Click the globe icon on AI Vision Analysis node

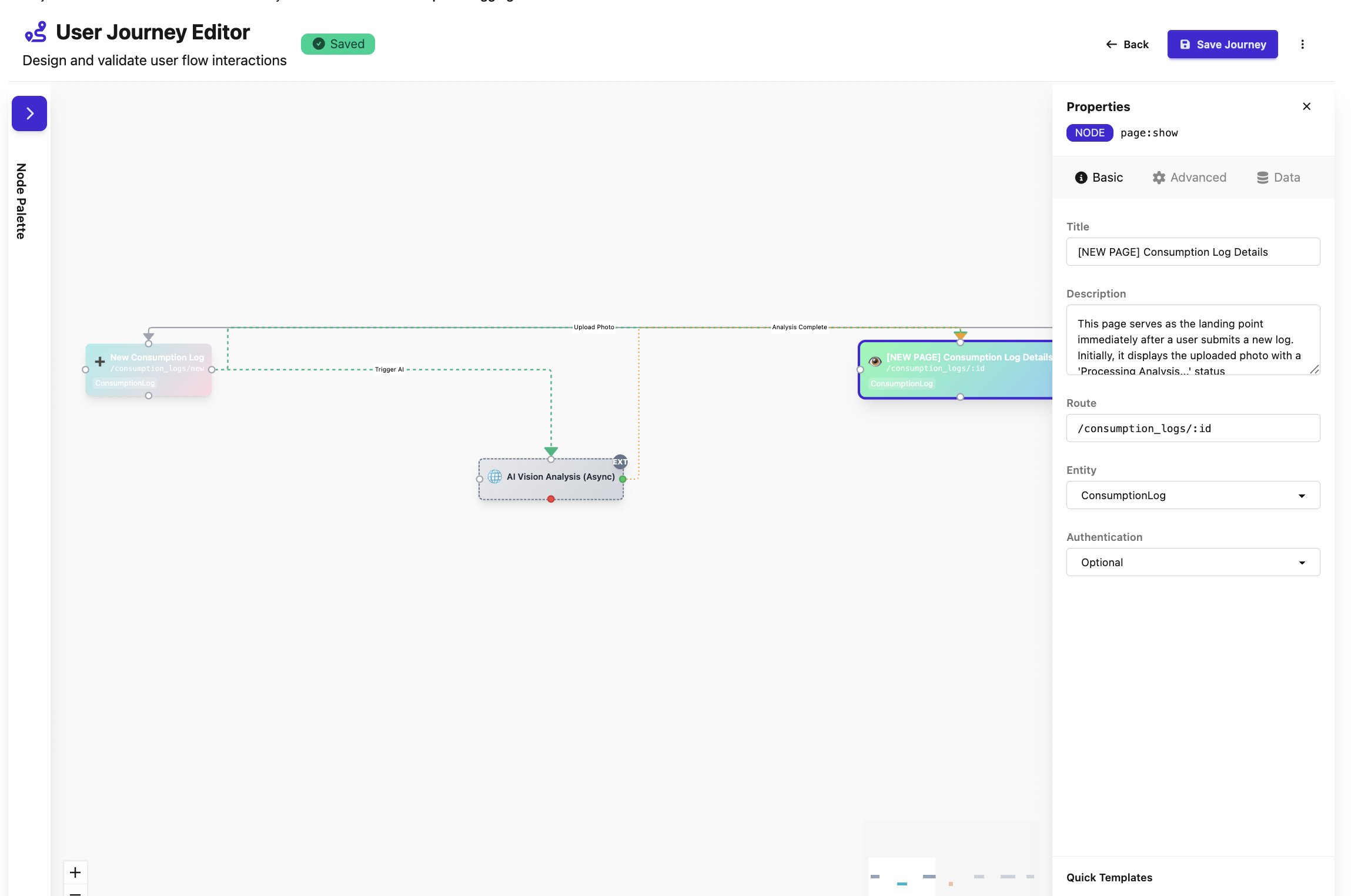493,477
